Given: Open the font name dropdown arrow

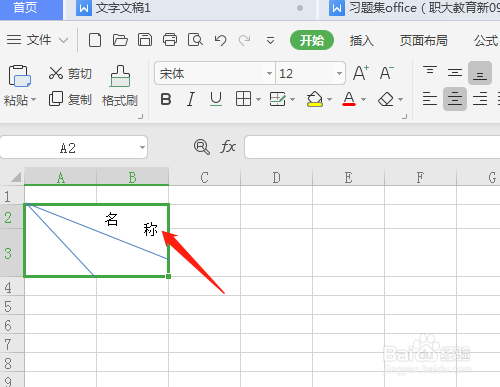Looking at the screenshot, I should (x=269, y=73).
